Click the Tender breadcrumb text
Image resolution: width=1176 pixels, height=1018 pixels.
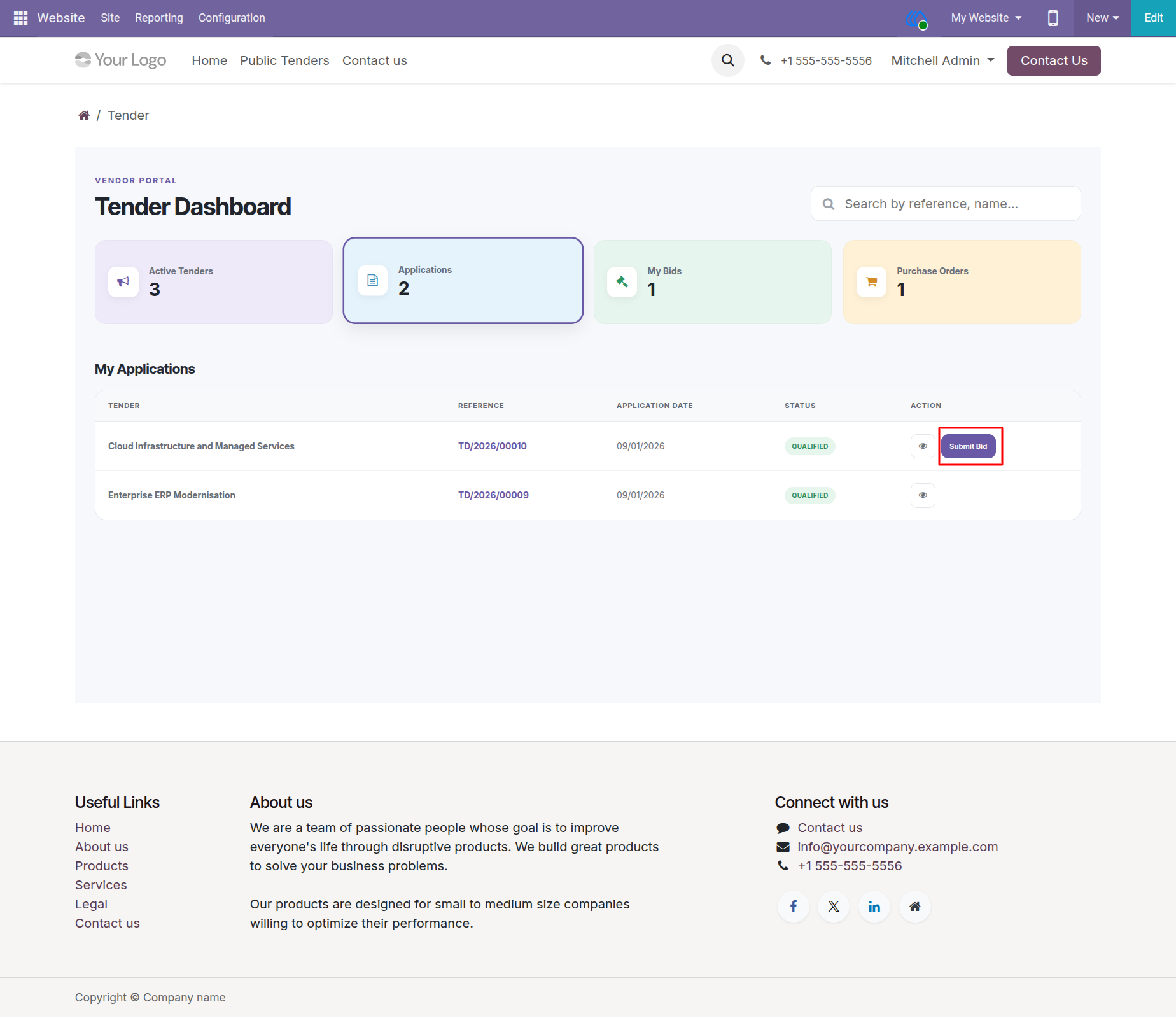click(x=129, y=115)
